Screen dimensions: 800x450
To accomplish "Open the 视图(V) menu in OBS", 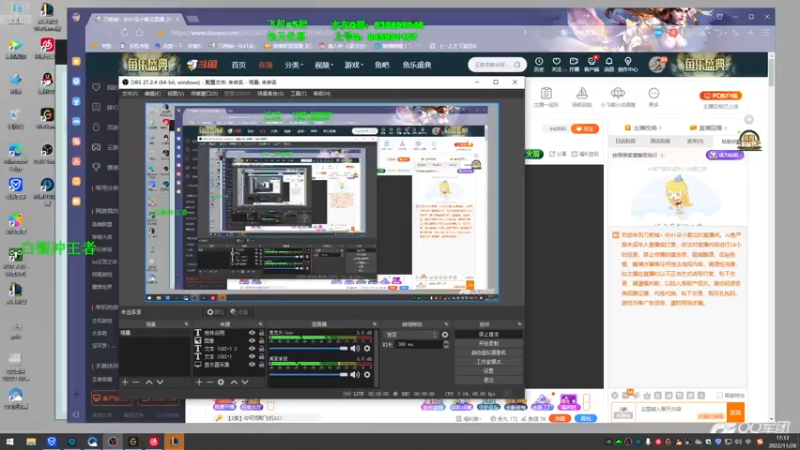I will tap(176, 94).
